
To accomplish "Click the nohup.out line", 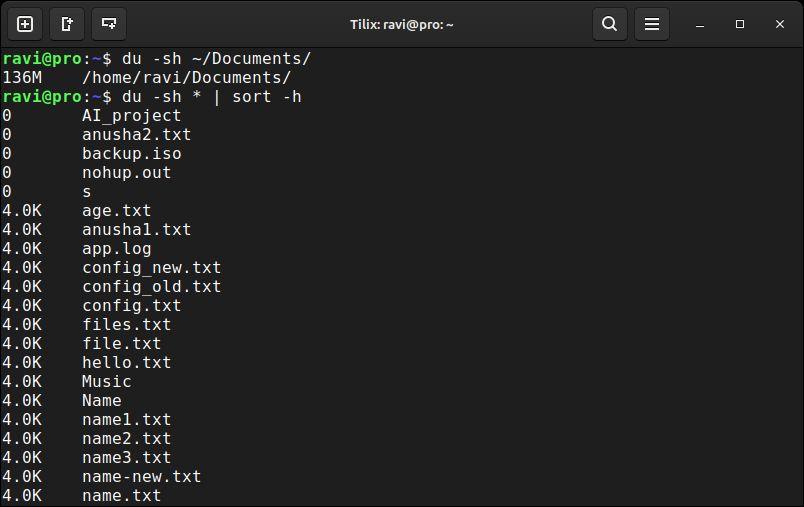I will [x=86, y=173].
